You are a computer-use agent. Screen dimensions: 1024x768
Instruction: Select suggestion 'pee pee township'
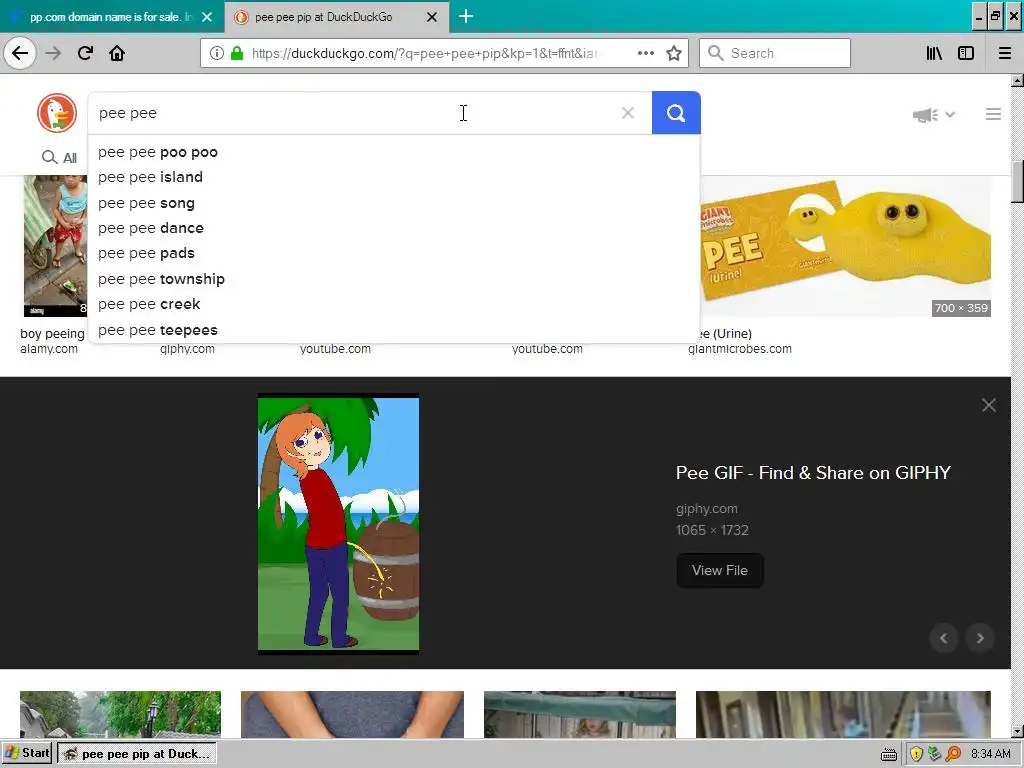click(394, 279)
